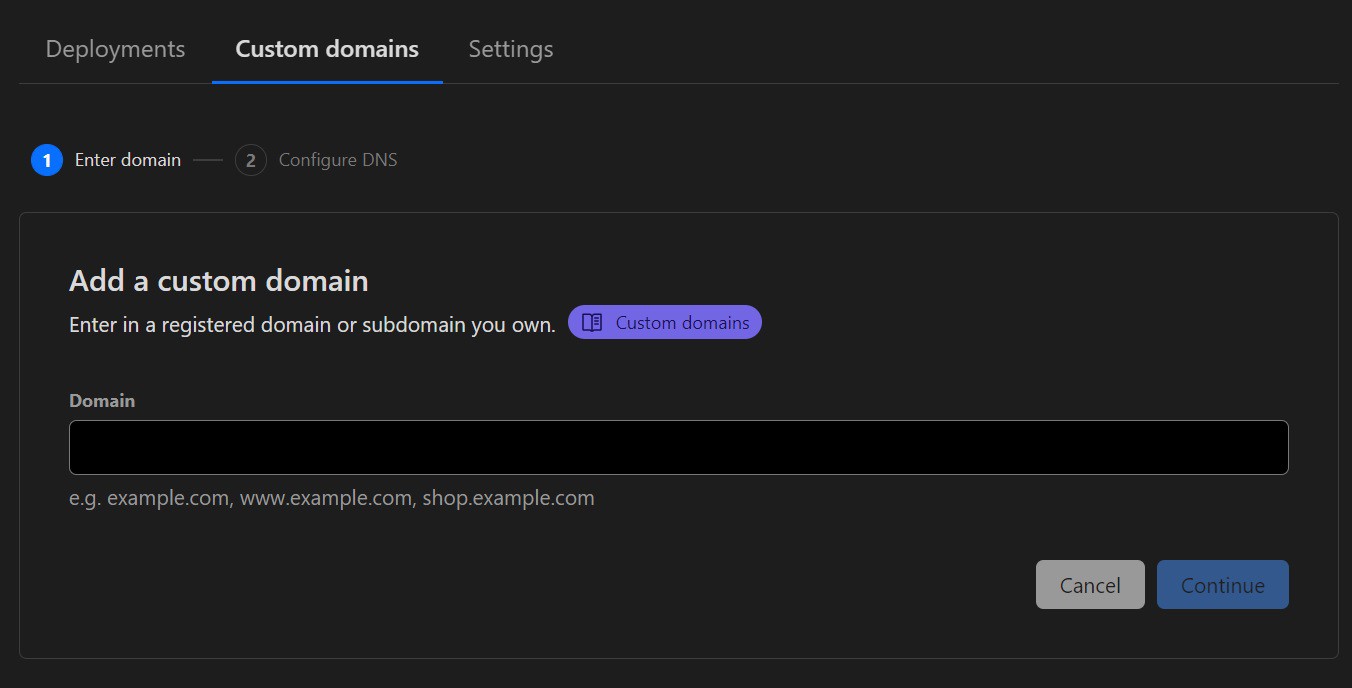Click the step 2 Configure DNS circle indicator

[250, 160]
